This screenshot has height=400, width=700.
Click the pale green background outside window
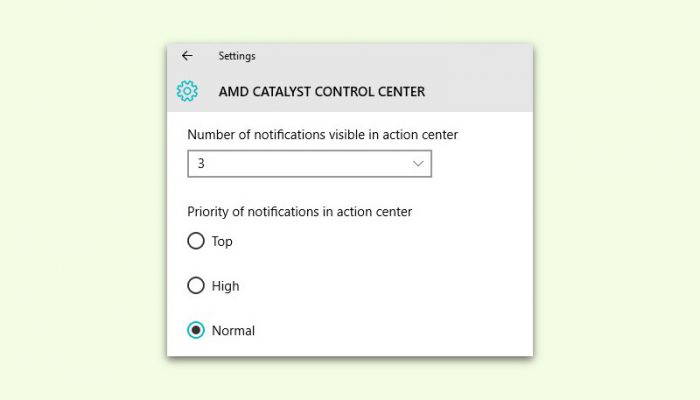click(80, 201)
